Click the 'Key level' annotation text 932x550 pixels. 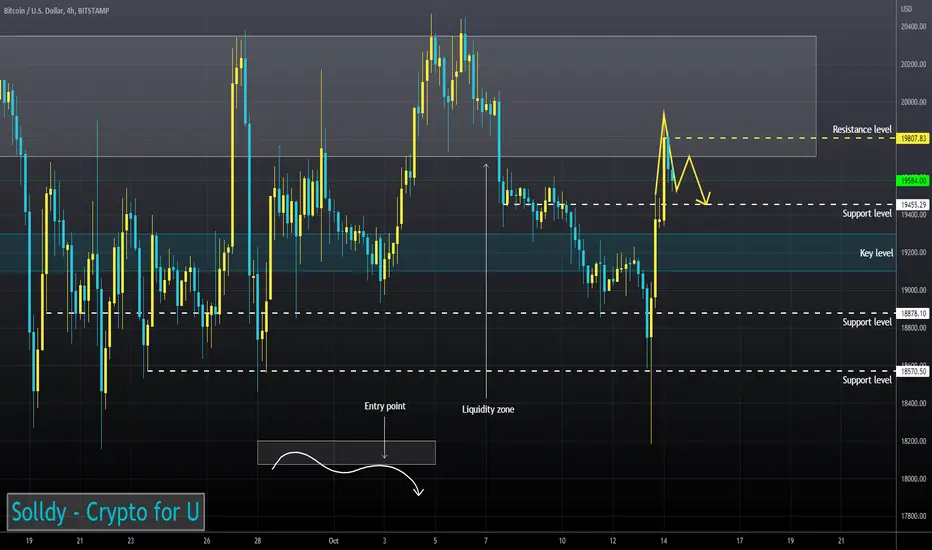pyautogui.click(x=876, y=253)
